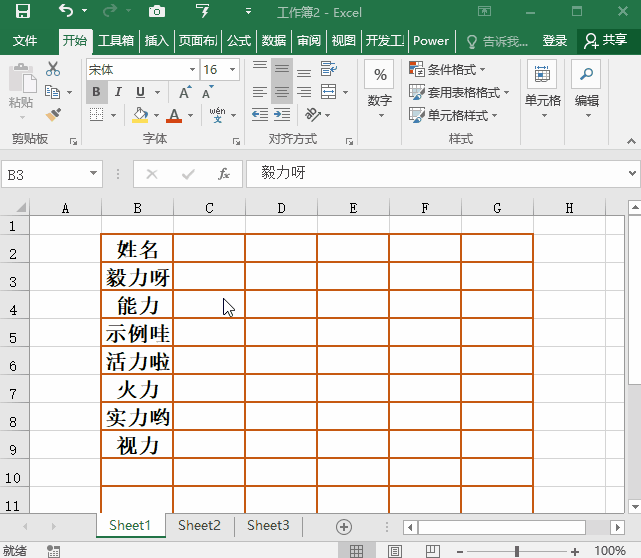Image resolution: width=641 pixels, height=558 pixels.
Task: Open the 文件 File menu
Action: (x=25, y=40)
